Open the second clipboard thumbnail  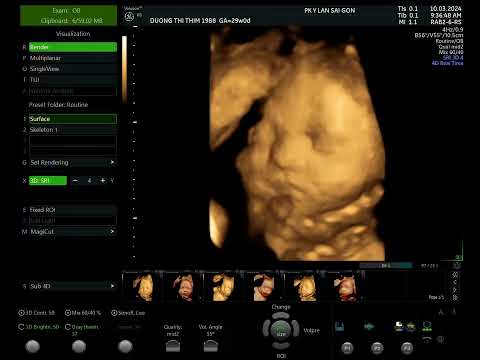[x=183, y=286]
